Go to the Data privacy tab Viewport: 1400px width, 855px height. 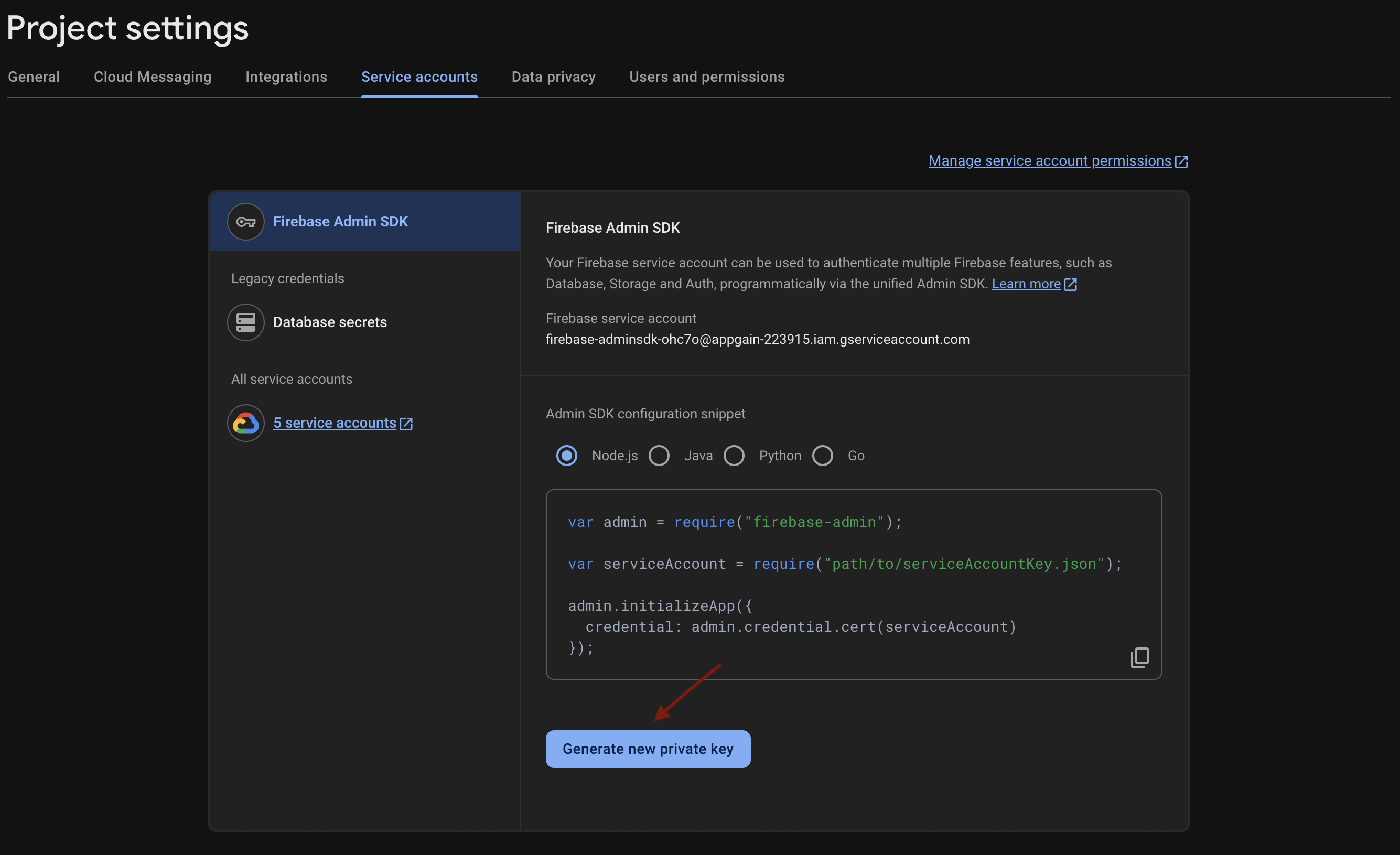tap(553, 77)
